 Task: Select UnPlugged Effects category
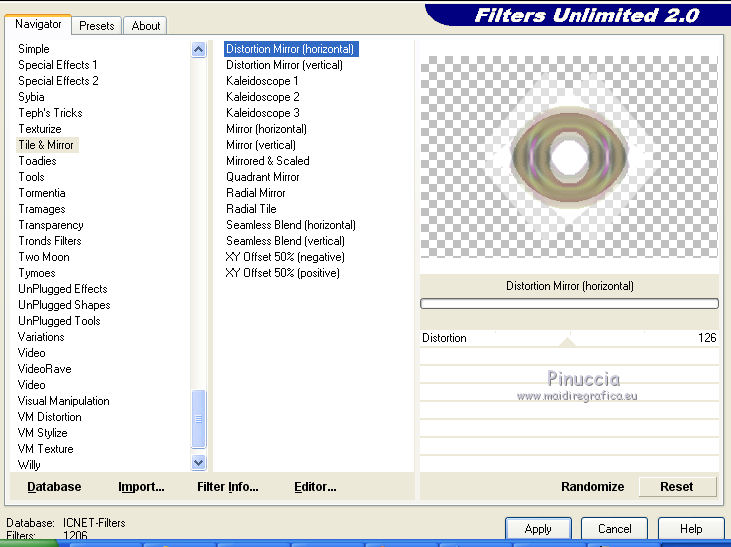point(63,289)
